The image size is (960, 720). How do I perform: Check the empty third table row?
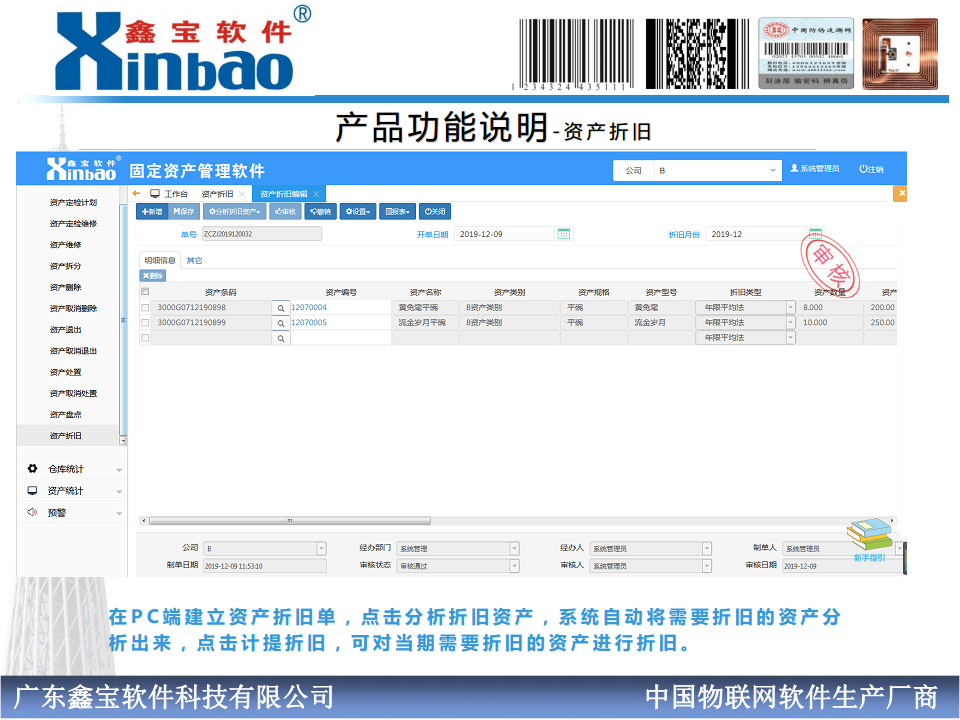tap(145, 338)
